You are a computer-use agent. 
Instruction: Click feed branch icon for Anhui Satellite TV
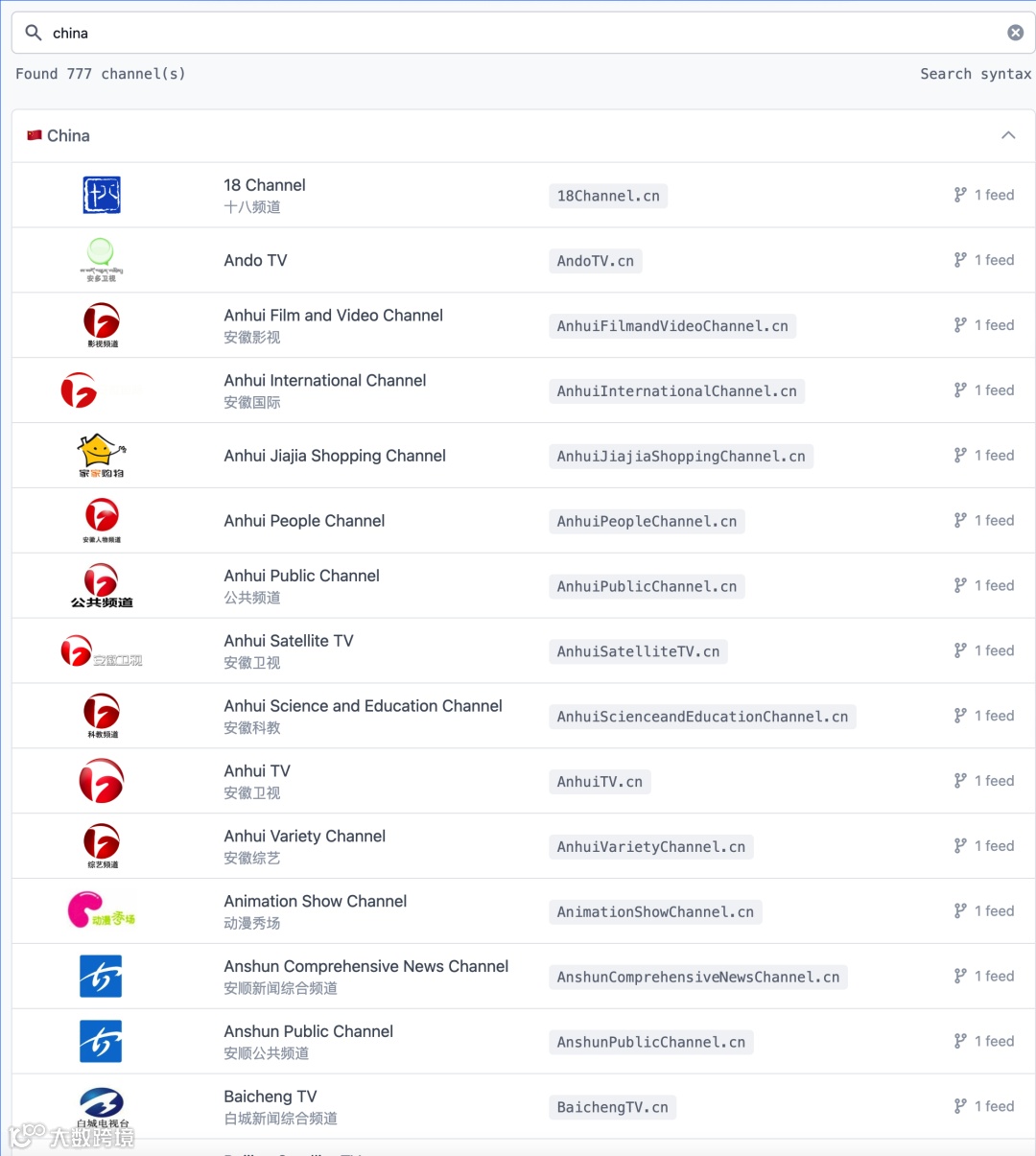(x=960, y=651)
